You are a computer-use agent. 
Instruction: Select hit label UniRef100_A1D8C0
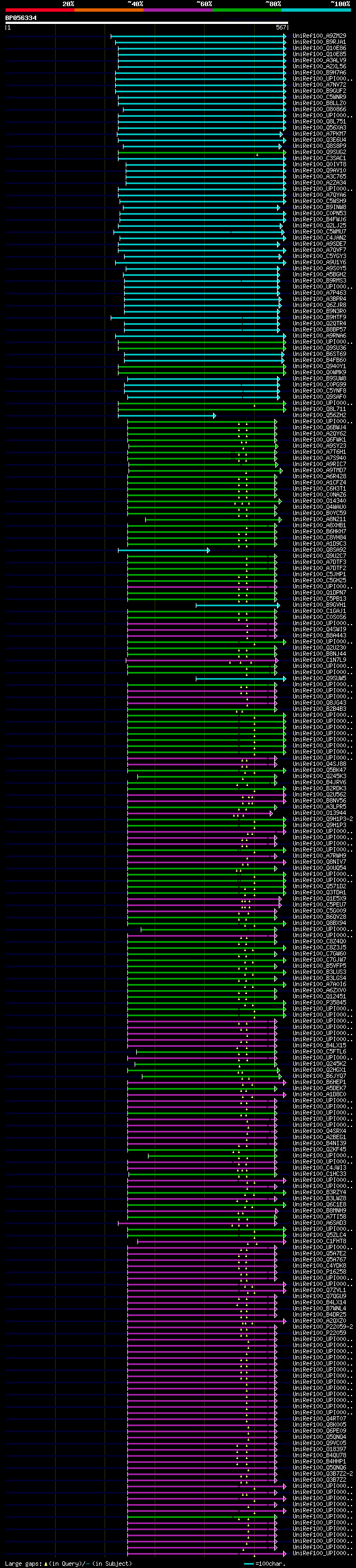coord(319,1094)
